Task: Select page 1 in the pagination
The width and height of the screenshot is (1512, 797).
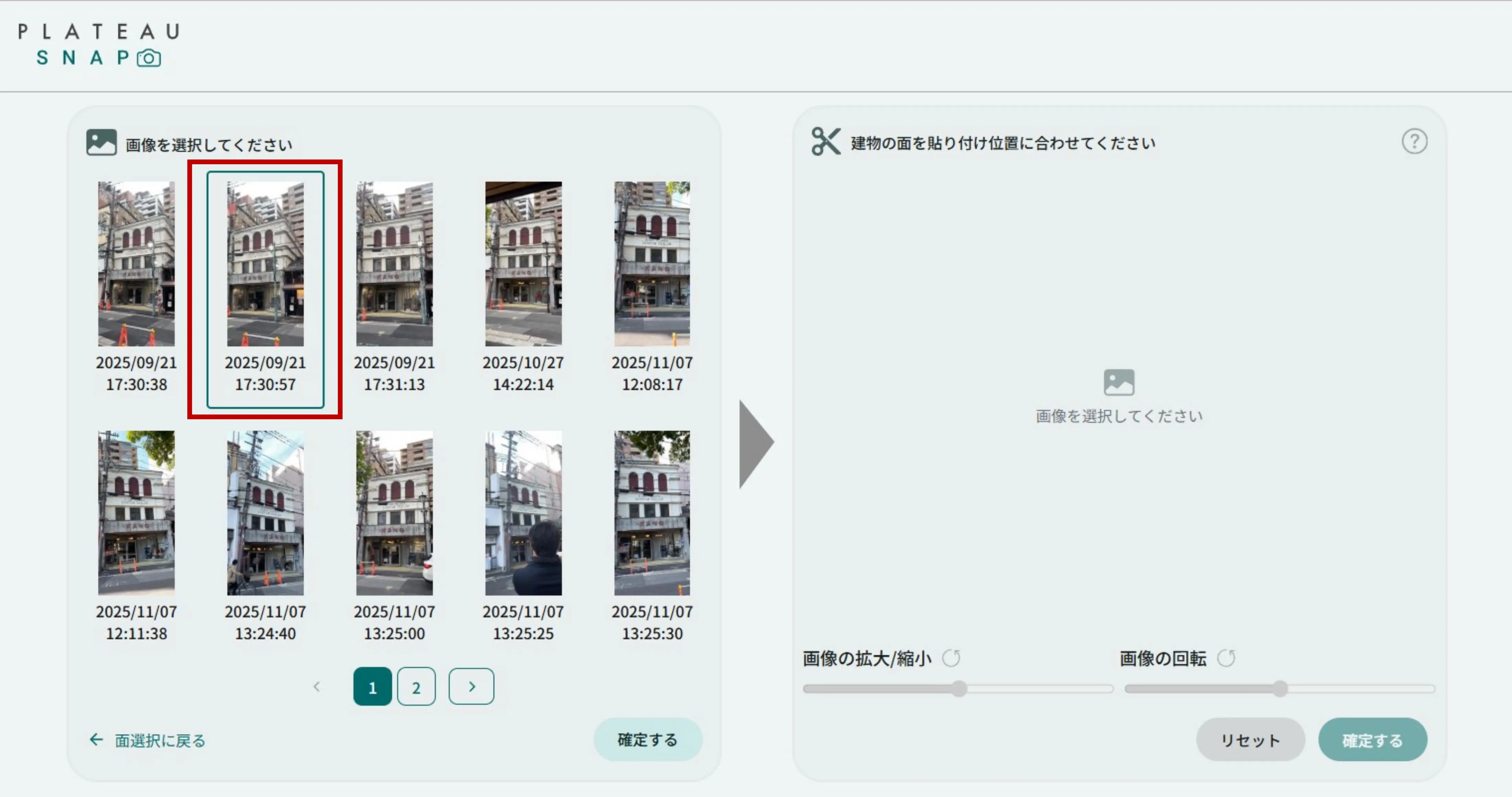Action: [372, 687]
